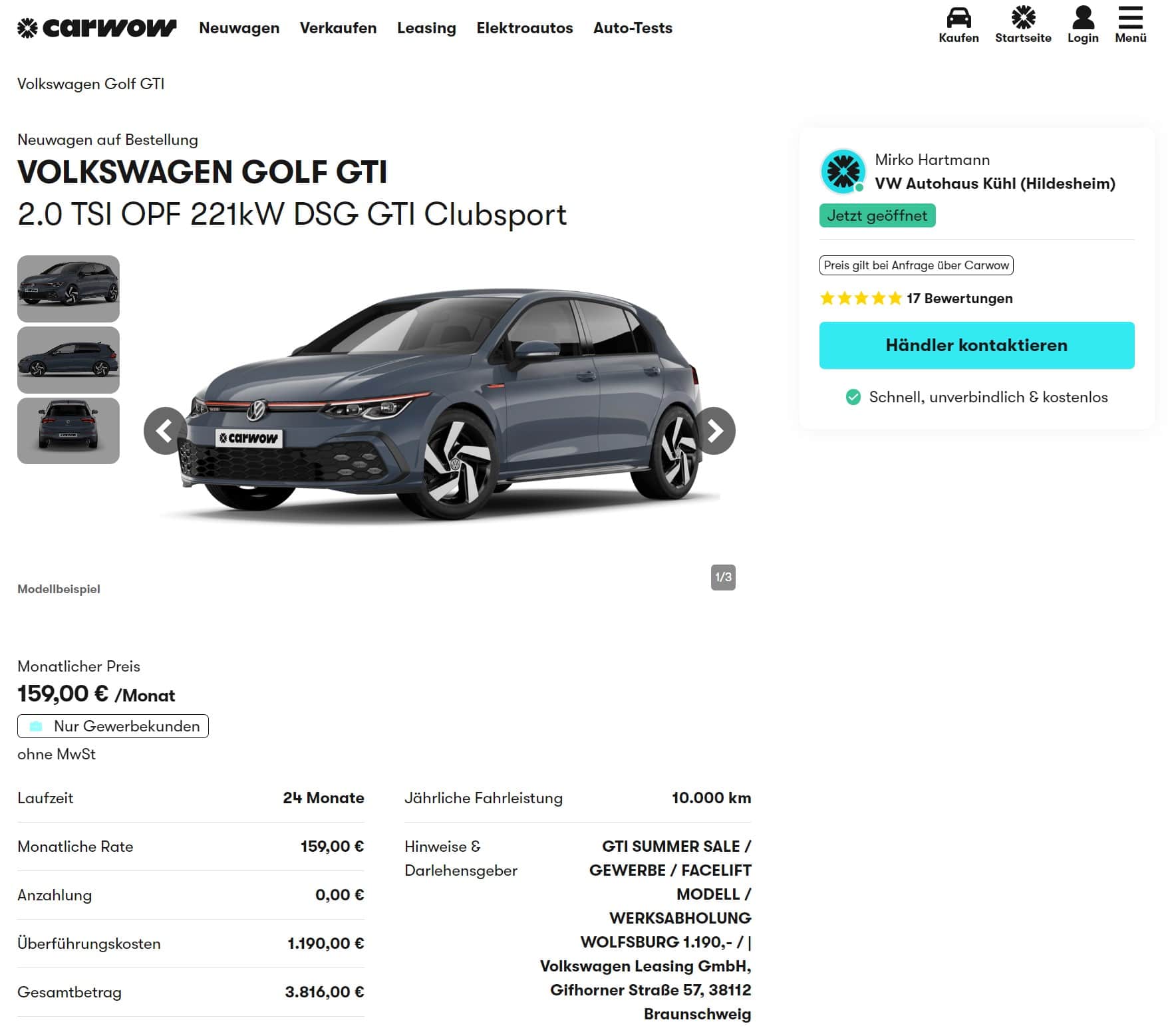
Task: Click the 24 Monate Laufzeit value
Action: (323, 798)
